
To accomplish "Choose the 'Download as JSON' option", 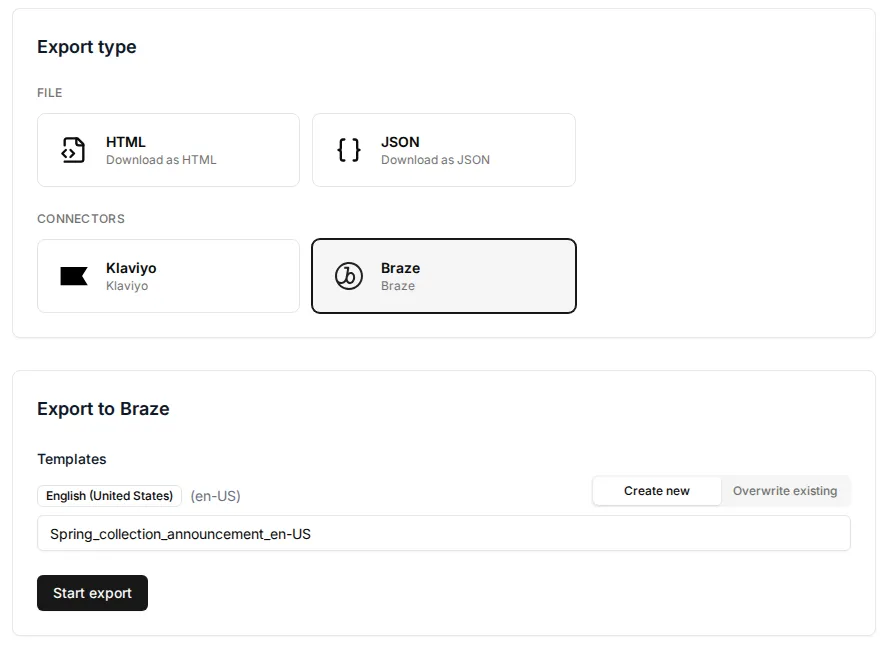I will pyautogui.click(x=443, y=150).
